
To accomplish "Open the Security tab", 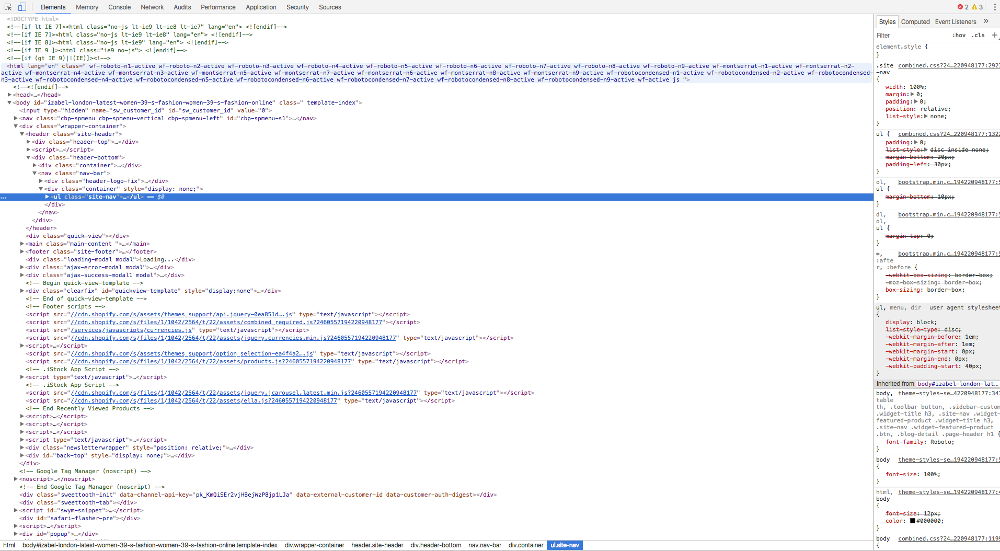I will click(x=297, y=7).
